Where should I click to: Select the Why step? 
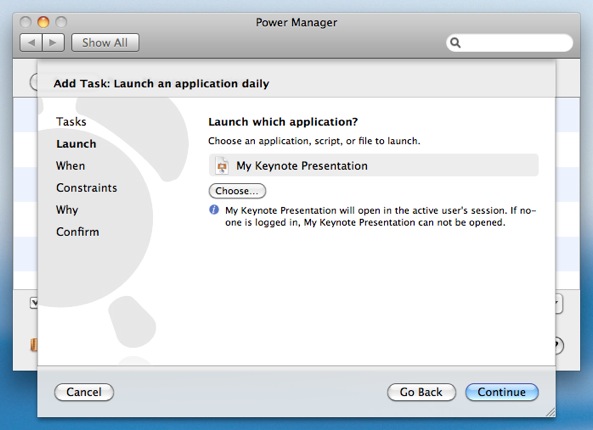(67, 210)
